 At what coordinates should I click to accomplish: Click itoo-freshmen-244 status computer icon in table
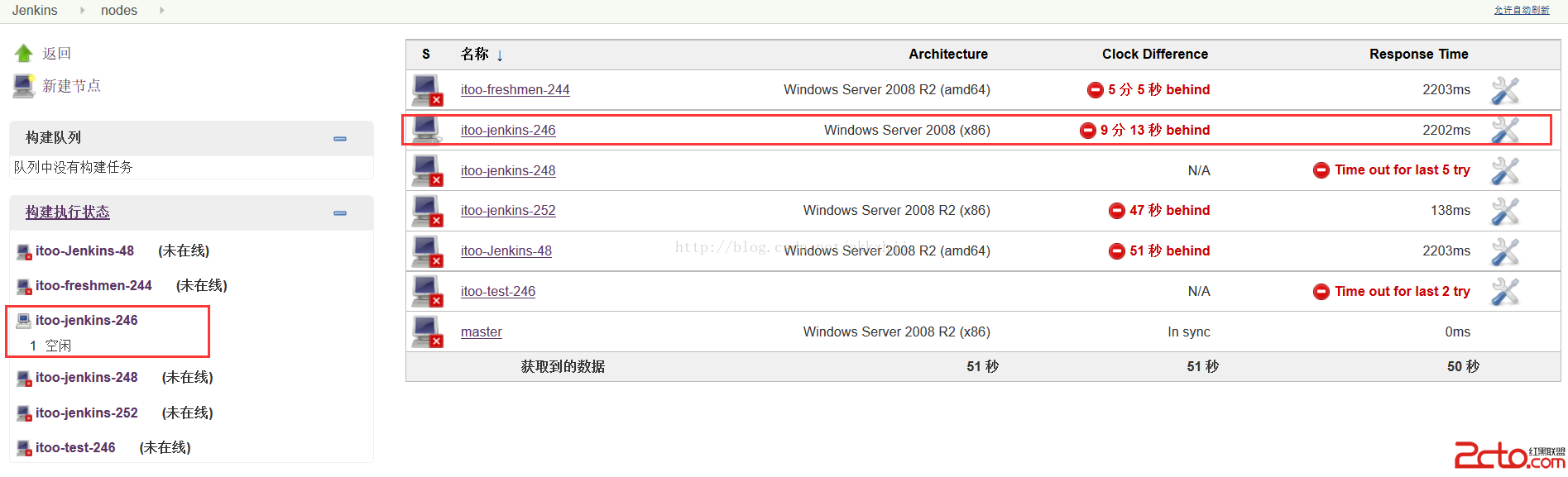[428, 90]
